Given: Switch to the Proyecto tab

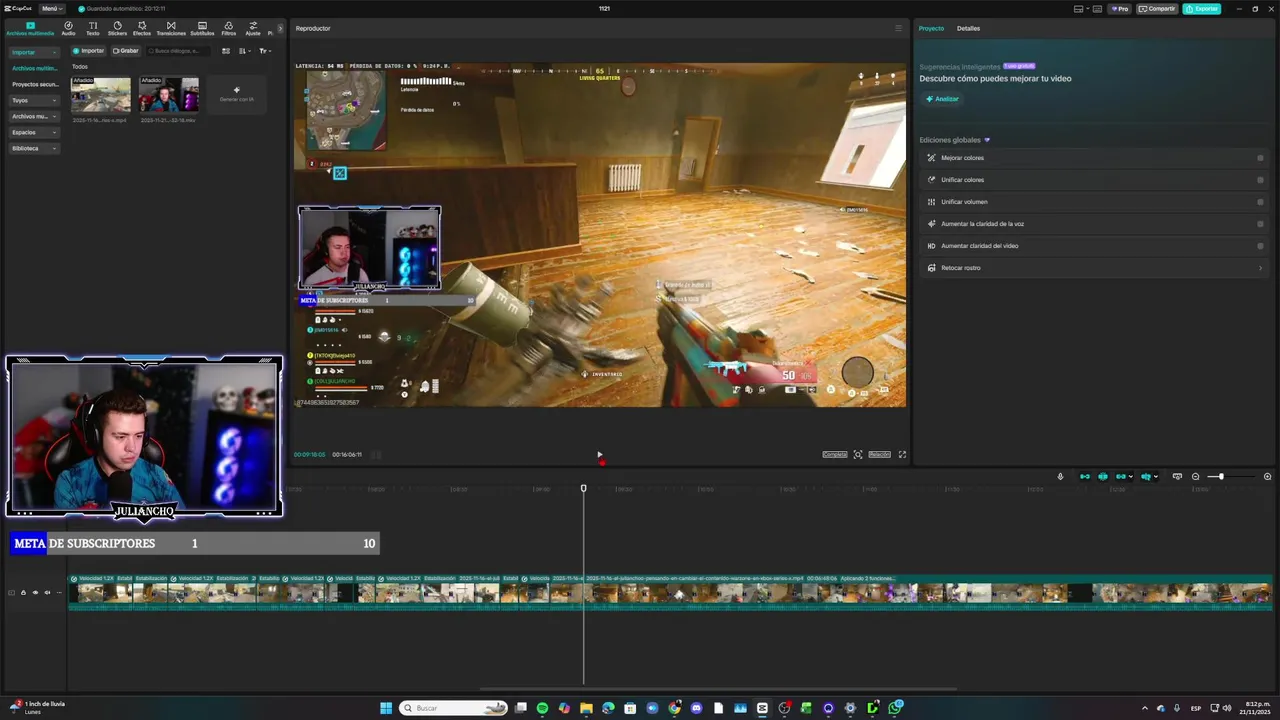Looking at the screenshot, I should pos(931,28).
